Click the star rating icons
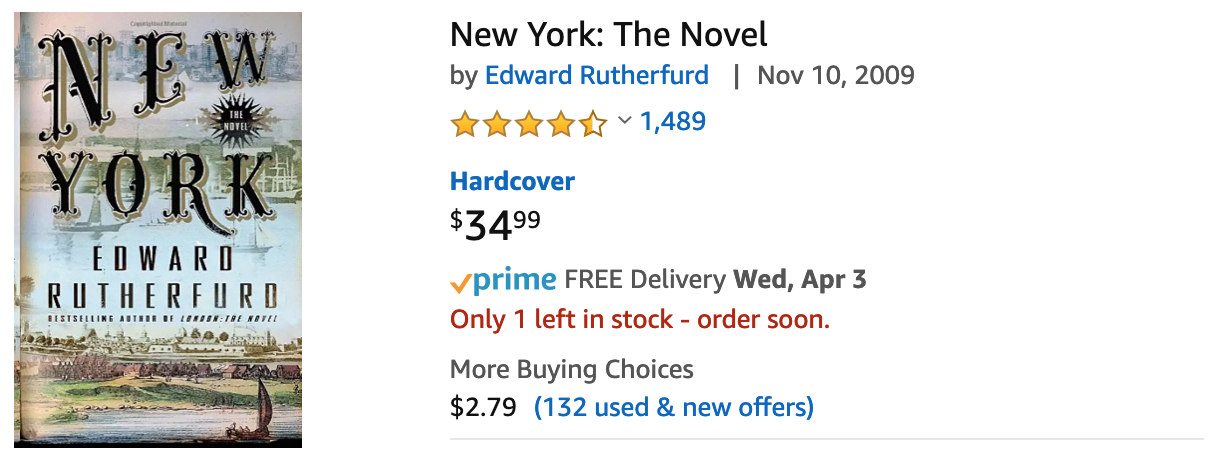This screenshot has height=458, width=1218. click(529, 123)
